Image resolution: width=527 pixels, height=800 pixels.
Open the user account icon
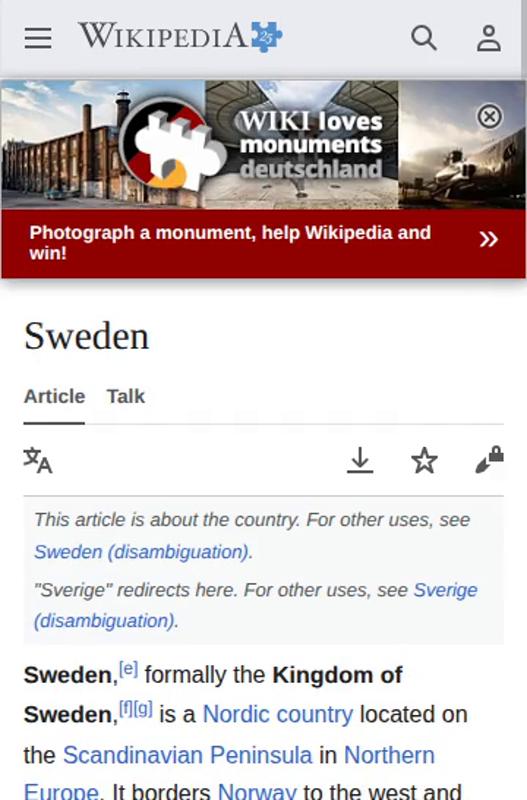point(489,38)
